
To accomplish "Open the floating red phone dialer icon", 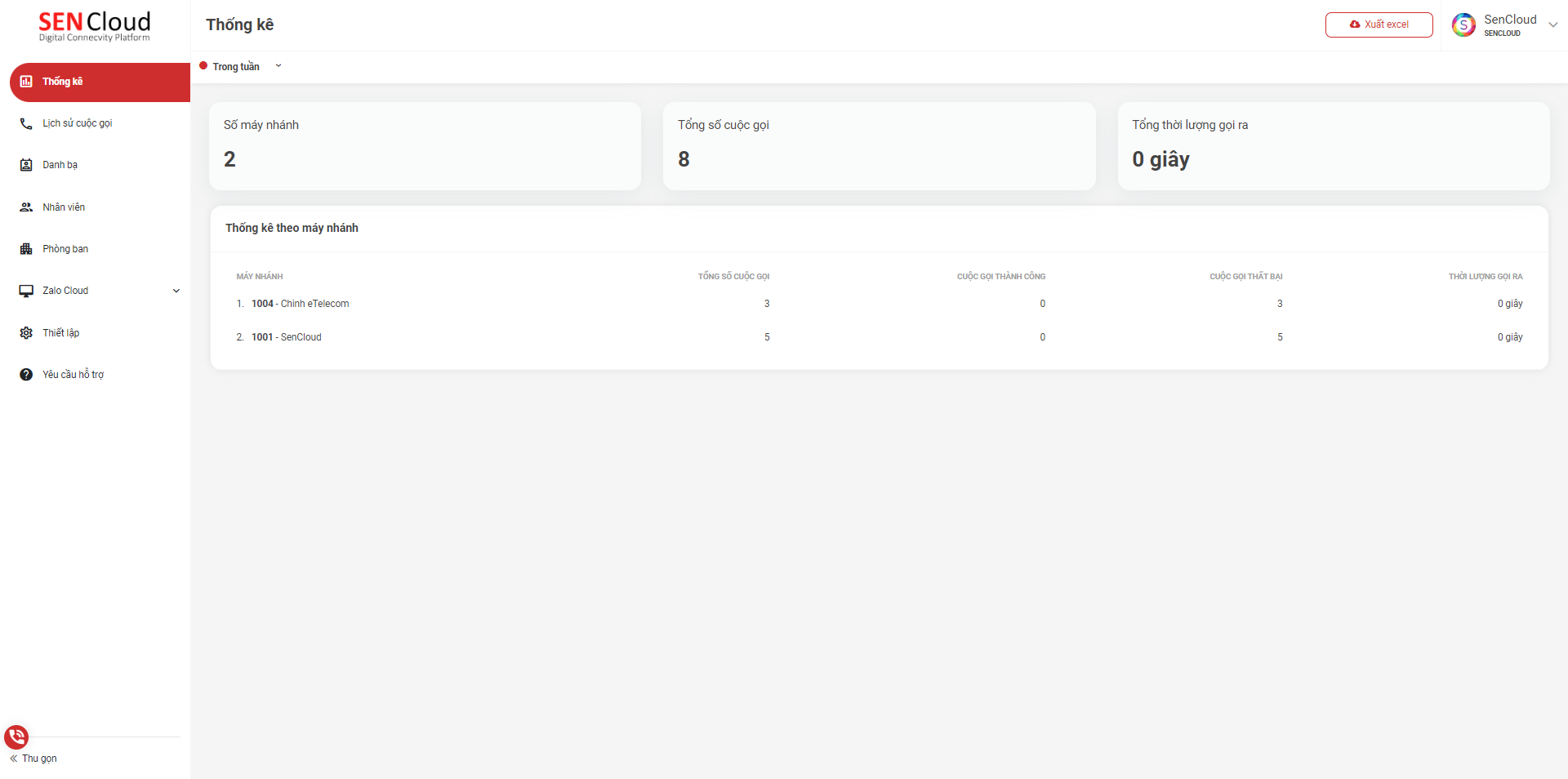I will tap(16, 737).
